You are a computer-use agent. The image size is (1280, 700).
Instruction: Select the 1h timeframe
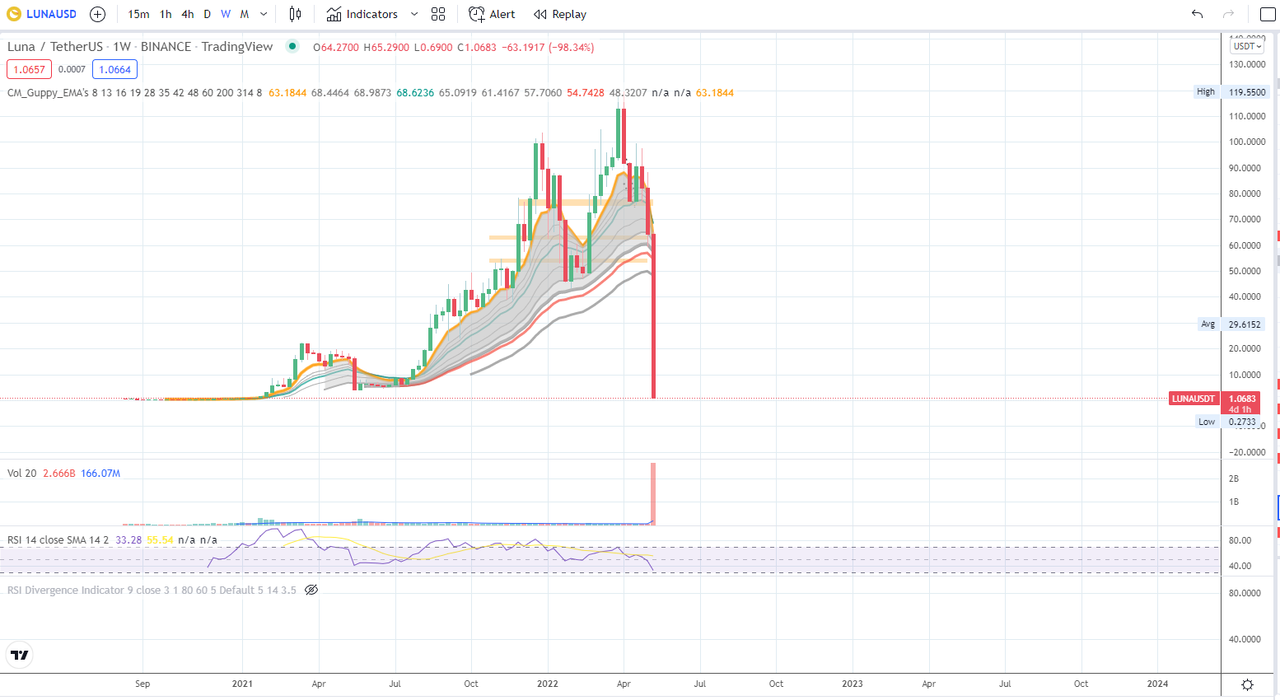pyautogui.click(x=165, y=14)
